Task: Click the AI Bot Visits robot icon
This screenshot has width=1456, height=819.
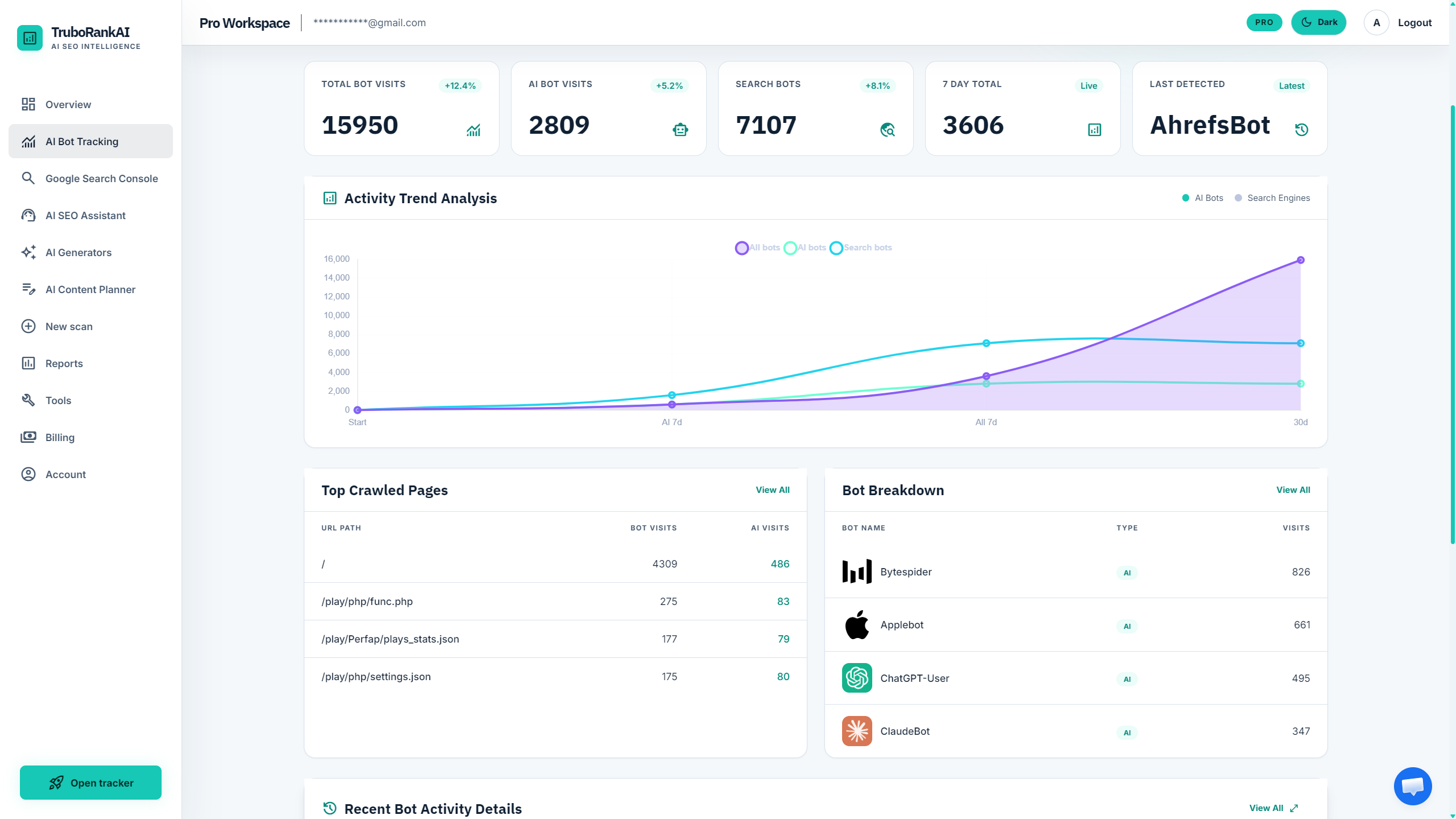Action: (680, 130)
